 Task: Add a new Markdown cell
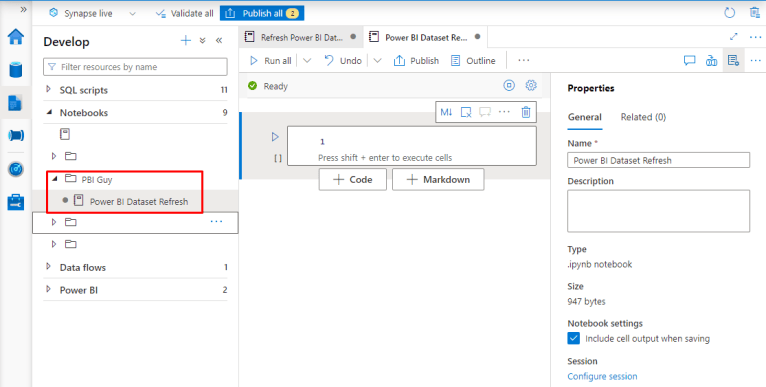(x=438, y=179)
